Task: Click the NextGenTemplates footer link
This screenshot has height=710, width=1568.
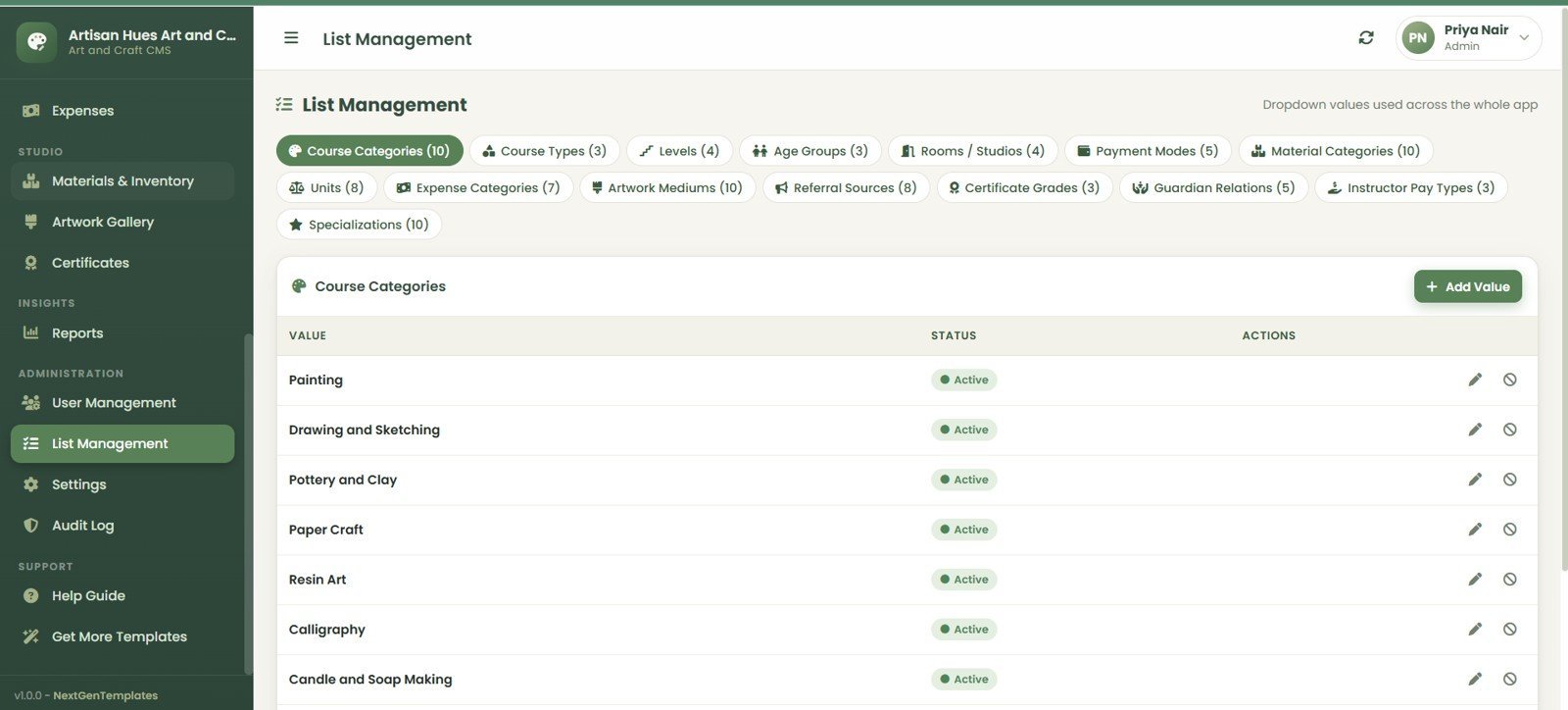Action: (105, 695)
